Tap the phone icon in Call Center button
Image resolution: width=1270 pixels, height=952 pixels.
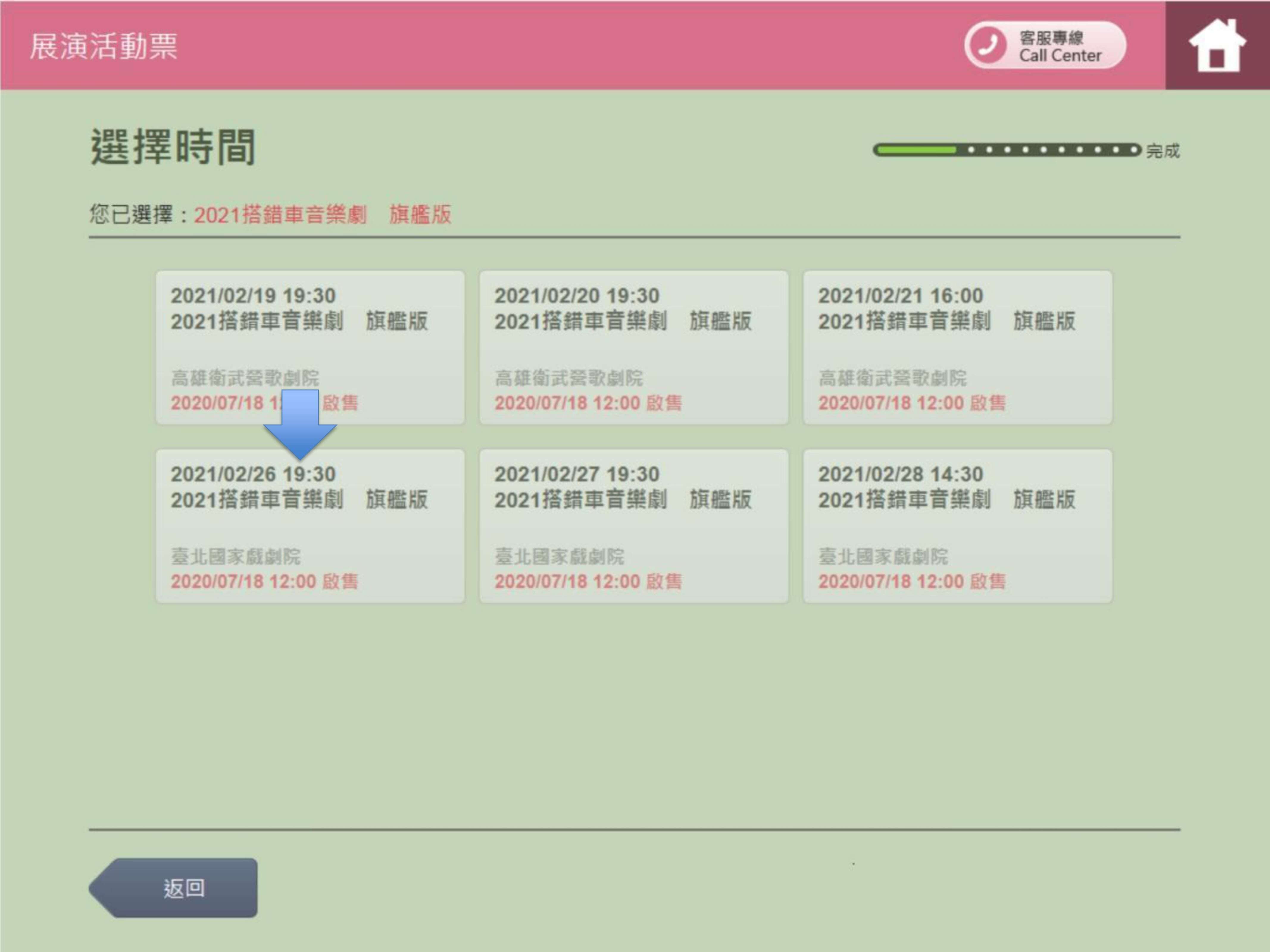coord(988,45)
